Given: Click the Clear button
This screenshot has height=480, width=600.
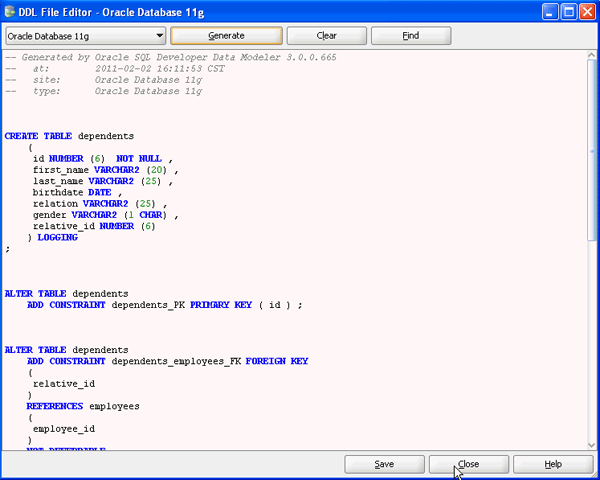Looking at the screenshot, I should pos(326,36).
